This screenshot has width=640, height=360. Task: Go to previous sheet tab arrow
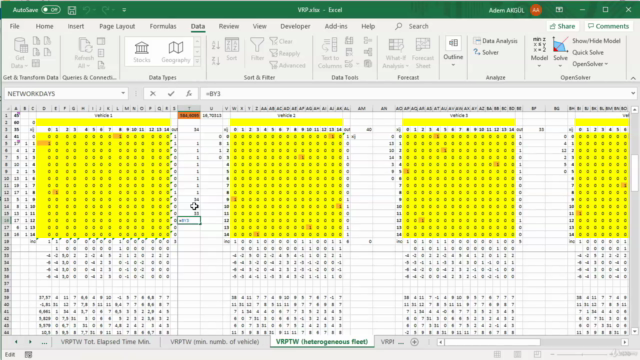coord(16,342)
